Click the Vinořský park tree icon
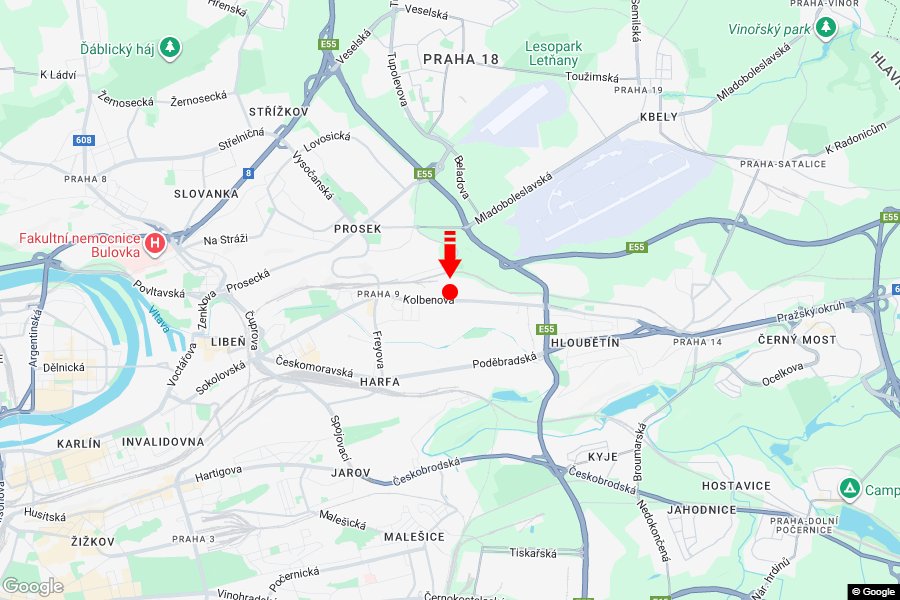 pos(826,26)
